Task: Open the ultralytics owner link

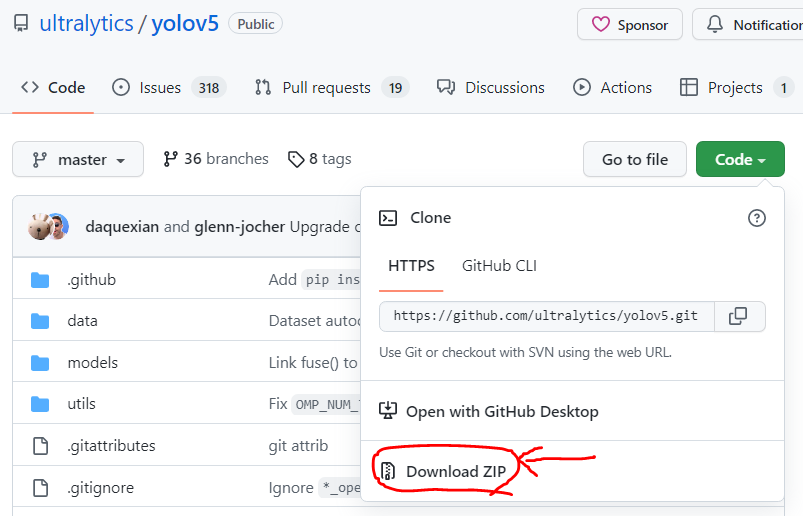Action: point(86,24)
